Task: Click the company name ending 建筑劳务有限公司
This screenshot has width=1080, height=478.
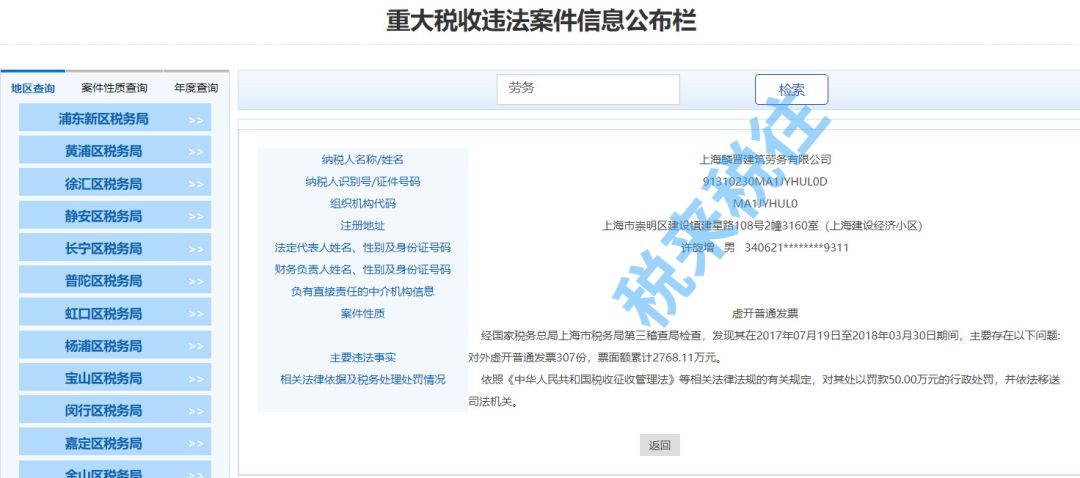Action: (x=765, y=160)
